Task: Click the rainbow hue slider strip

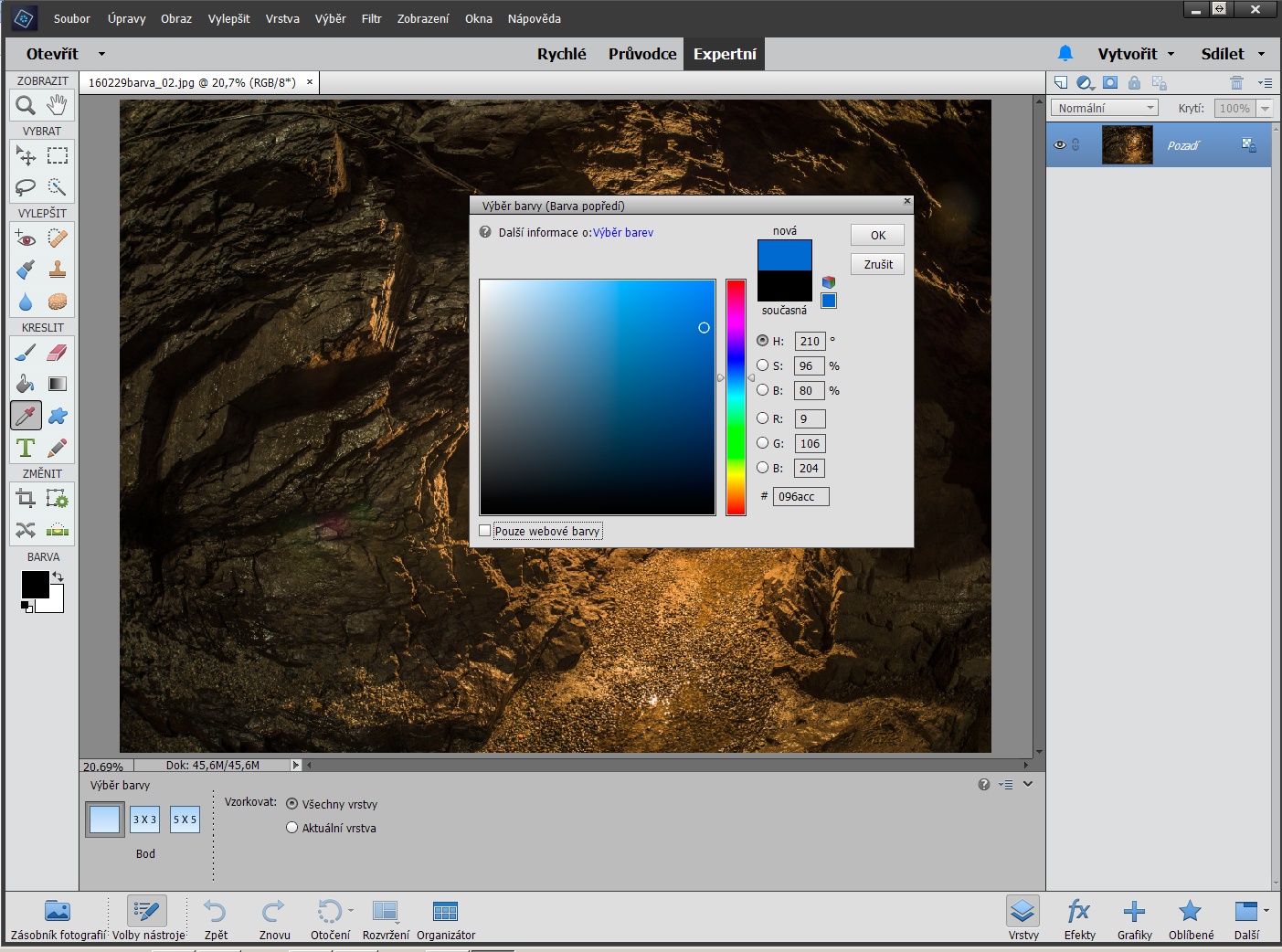Action: tap(736, 397)
